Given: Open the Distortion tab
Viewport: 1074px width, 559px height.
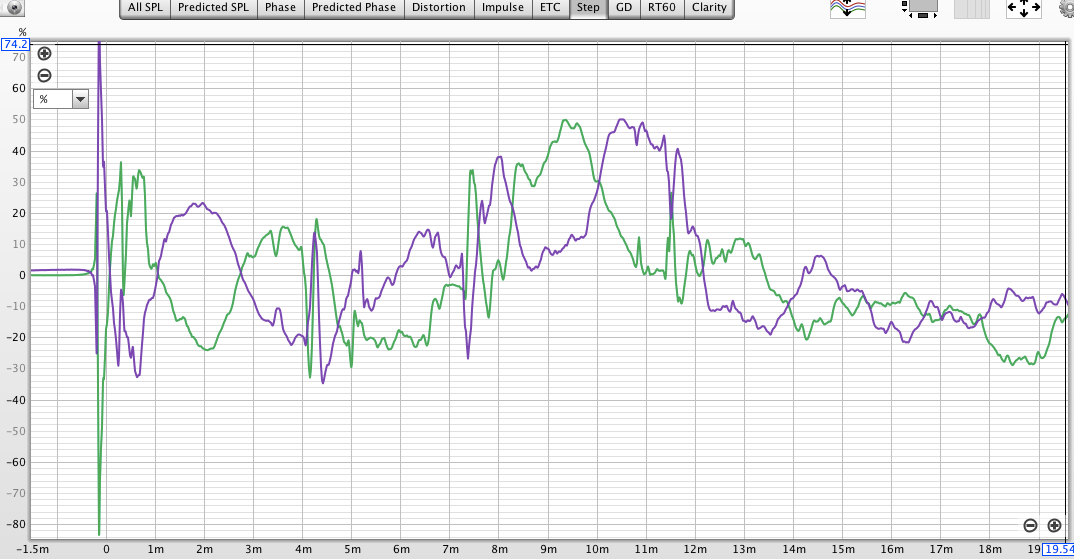Looking at the screenshot, I should (x=439, y=8).
